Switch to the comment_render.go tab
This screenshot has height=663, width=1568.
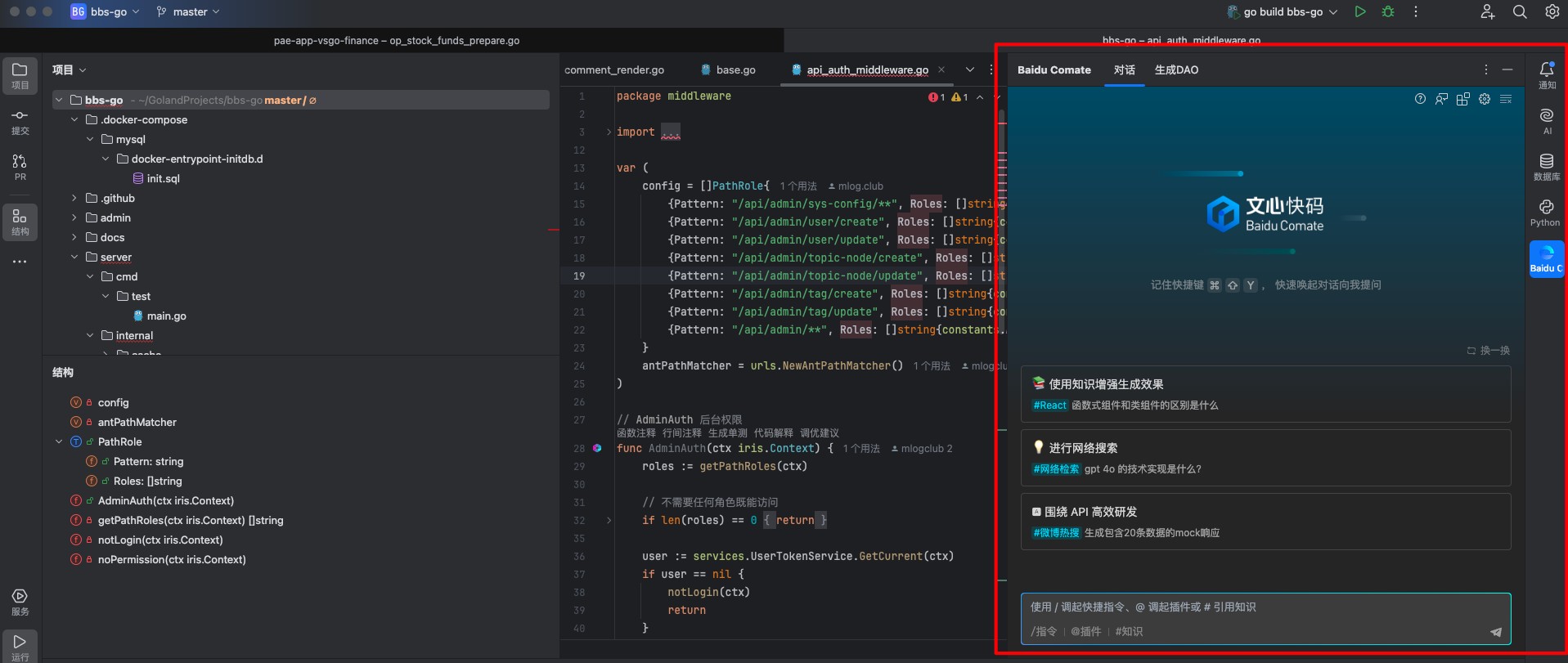pos(614,69)
